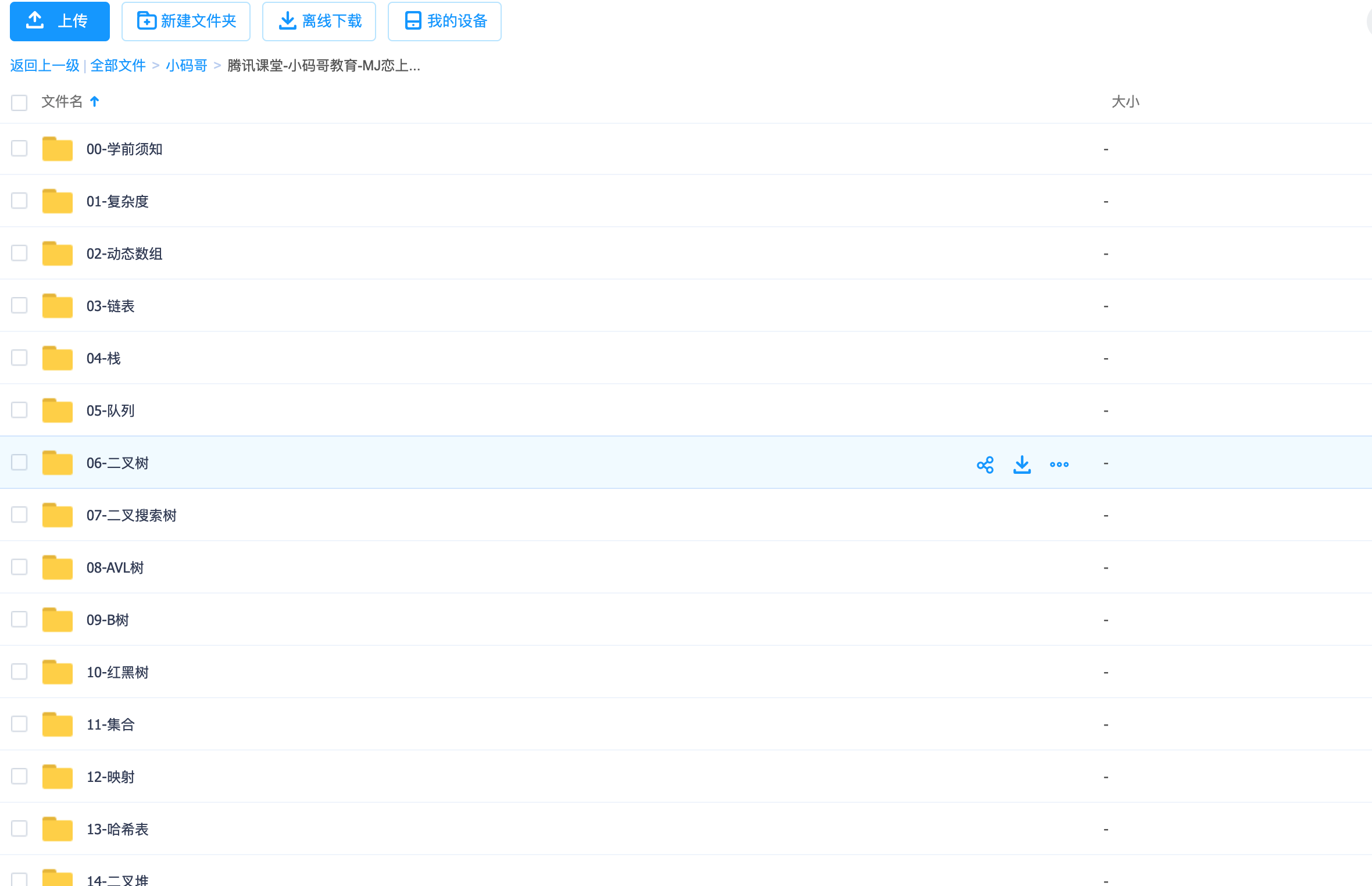Click 返回上一级 back link
Image resolution: width=1372 pixels, height=886 pixels.
45,66
